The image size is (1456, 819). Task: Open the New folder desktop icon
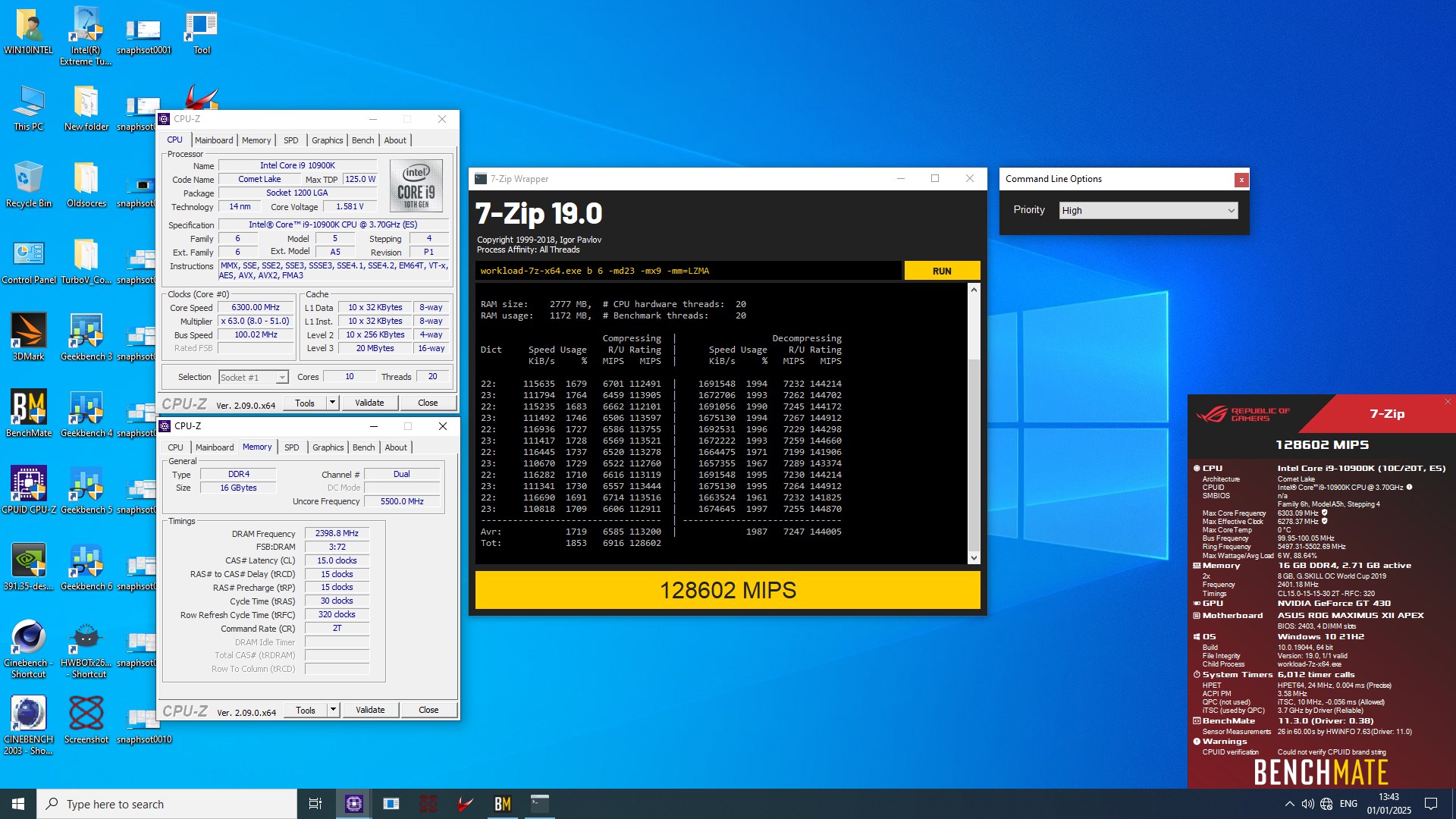(x=86, y=108)
